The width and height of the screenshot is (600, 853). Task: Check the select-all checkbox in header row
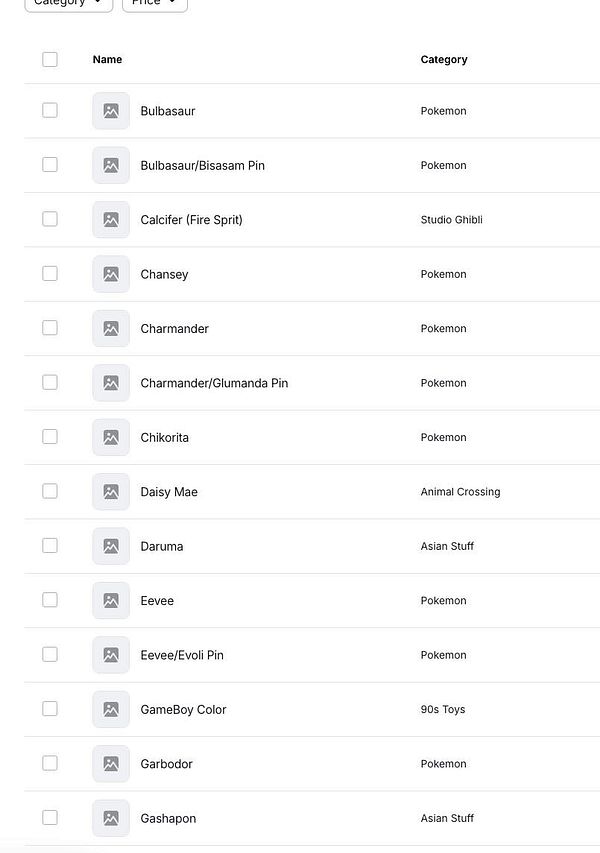click(50, 59)
